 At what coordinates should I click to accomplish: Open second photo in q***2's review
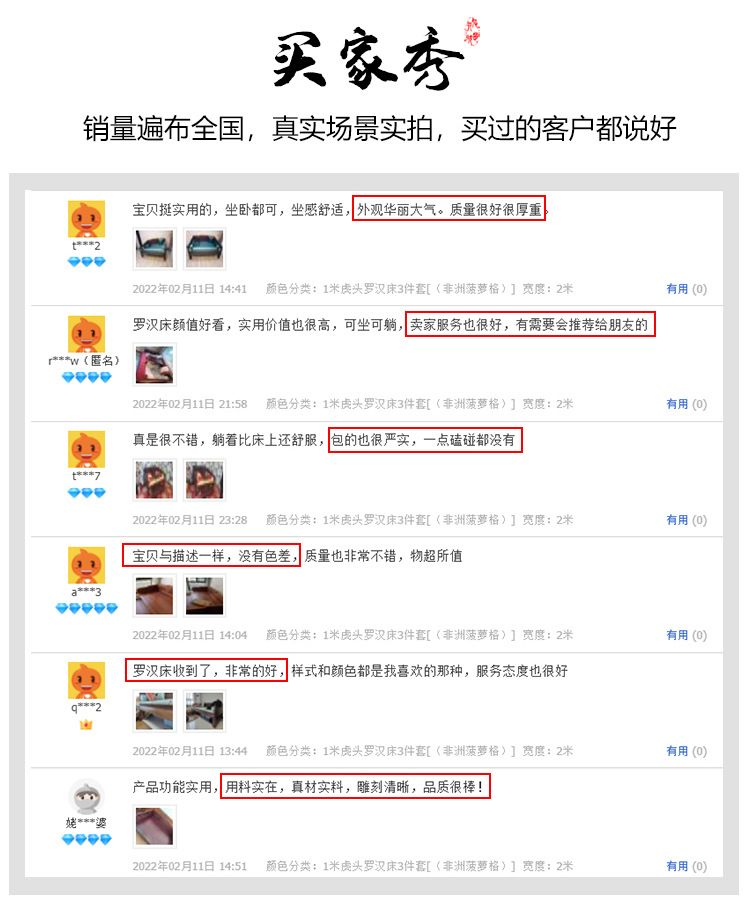(x=205, y=711)
